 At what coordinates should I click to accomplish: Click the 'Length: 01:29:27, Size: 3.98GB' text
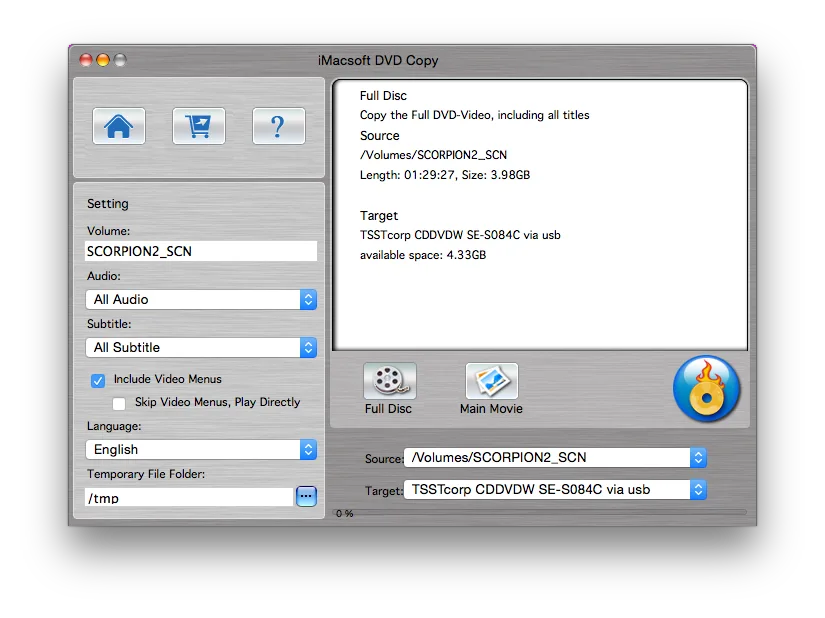[x=445, y=175]
